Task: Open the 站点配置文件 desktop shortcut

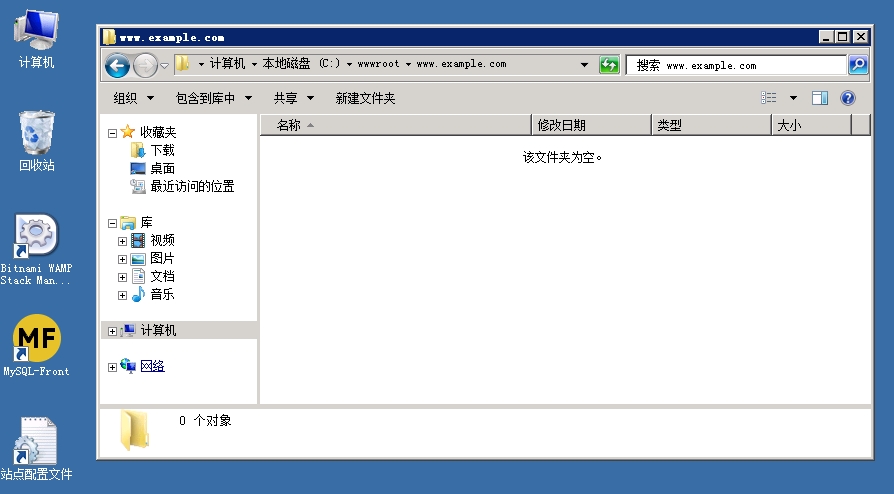Action: coord(36,443)
